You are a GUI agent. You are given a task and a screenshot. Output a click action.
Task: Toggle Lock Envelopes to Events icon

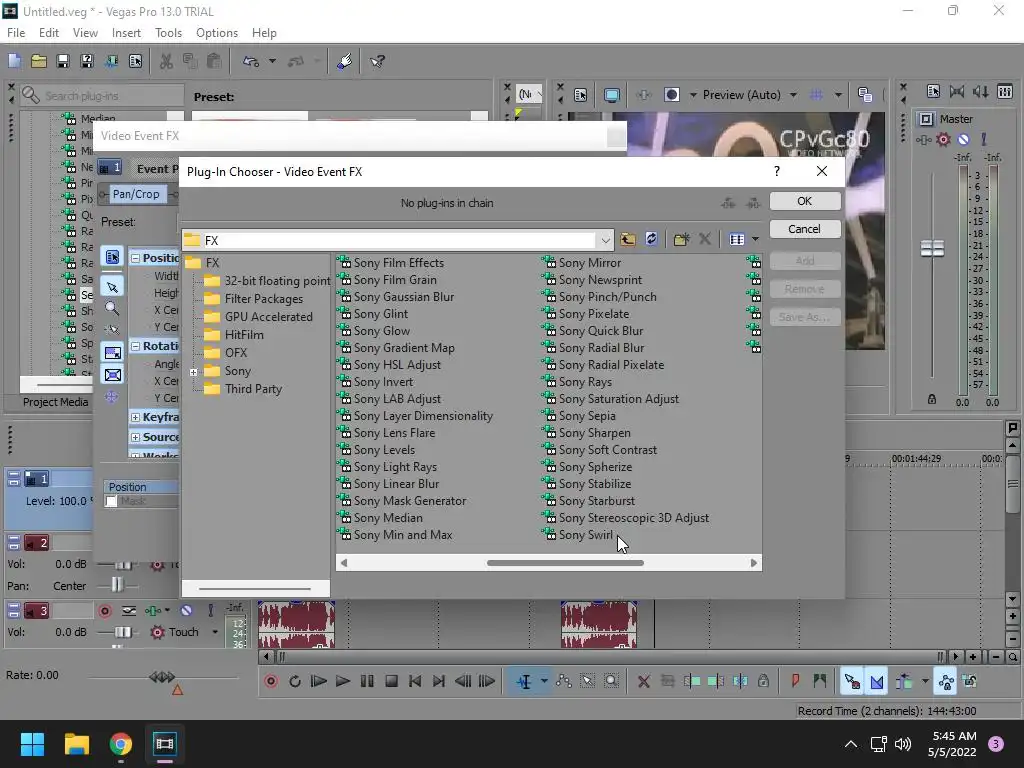click(x=946, y=681)
